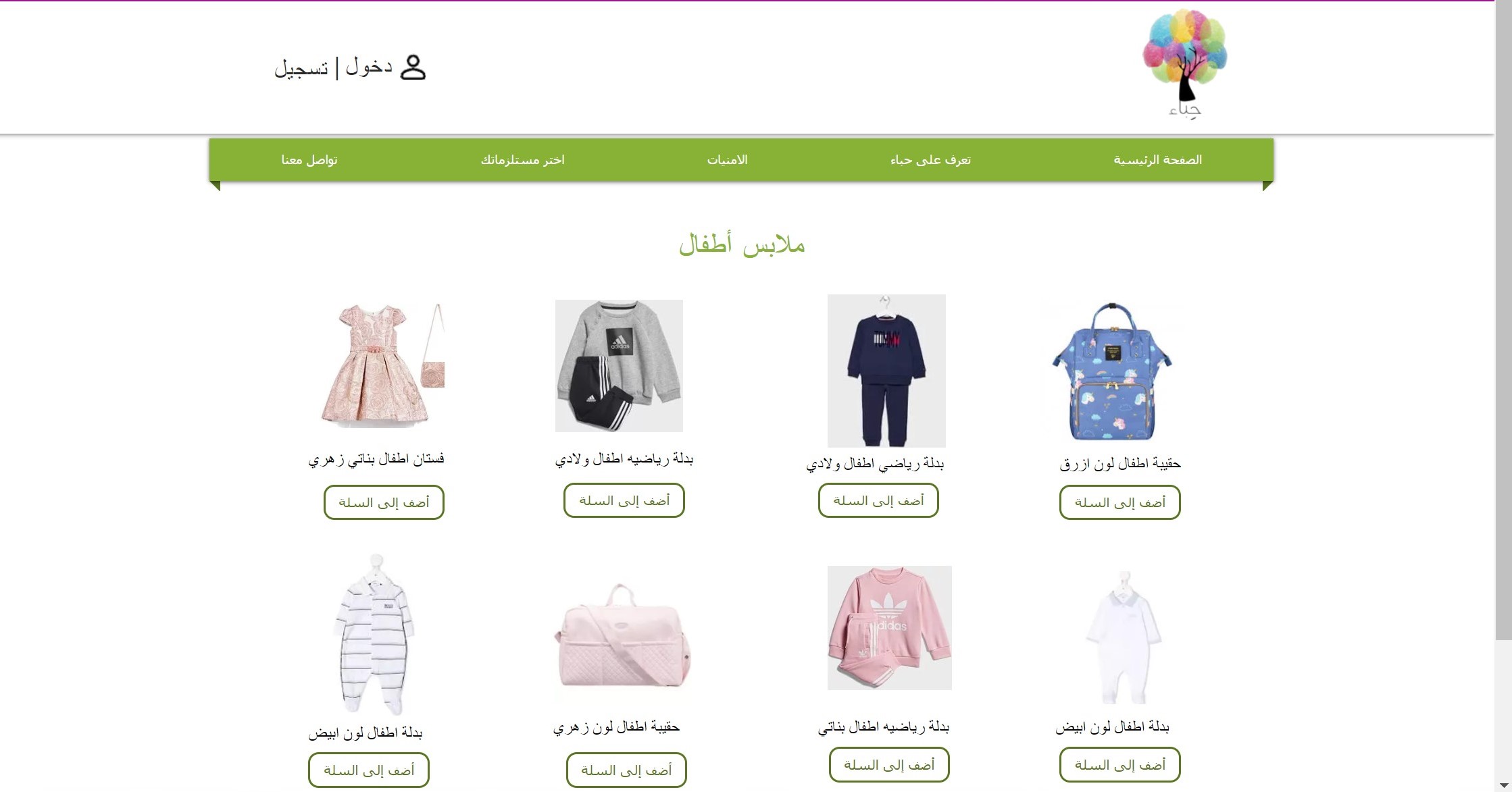1512x792 pixels.
Task: Go to الصفحة الرئيسية menu item
Action: pos(1158,160)
